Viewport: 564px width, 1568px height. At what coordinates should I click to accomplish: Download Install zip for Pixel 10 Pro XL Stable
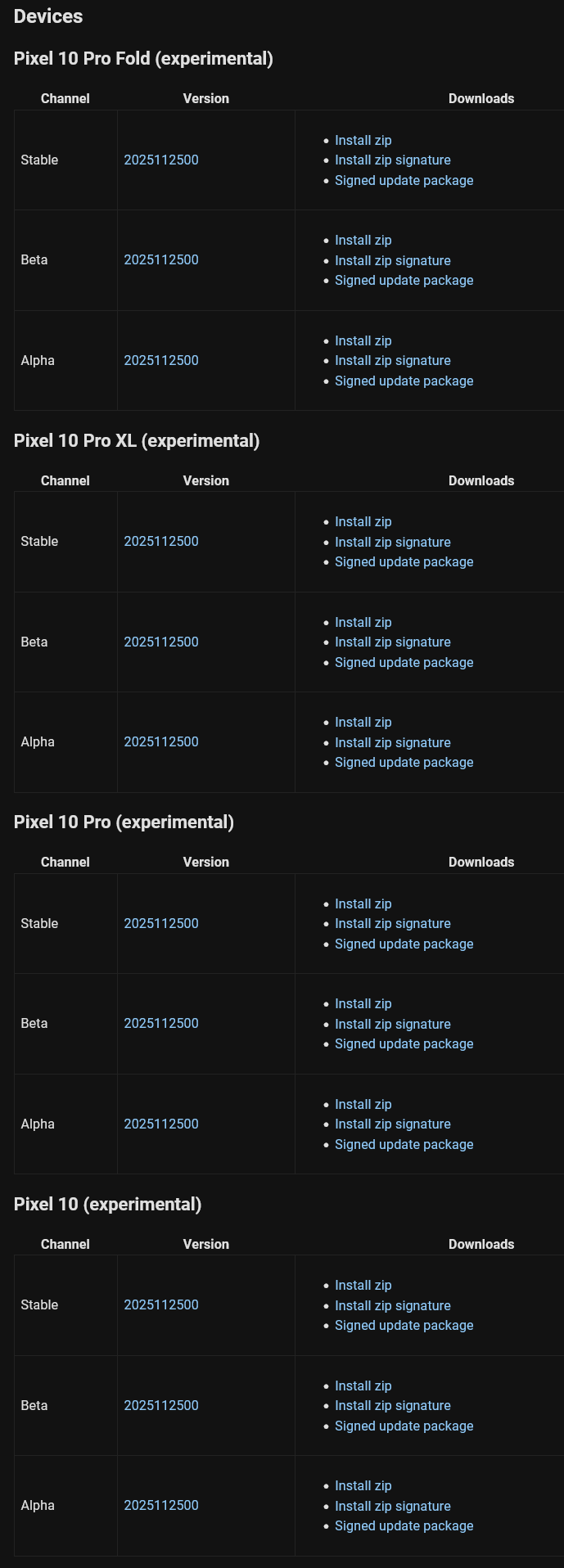(x=363, y=521)
